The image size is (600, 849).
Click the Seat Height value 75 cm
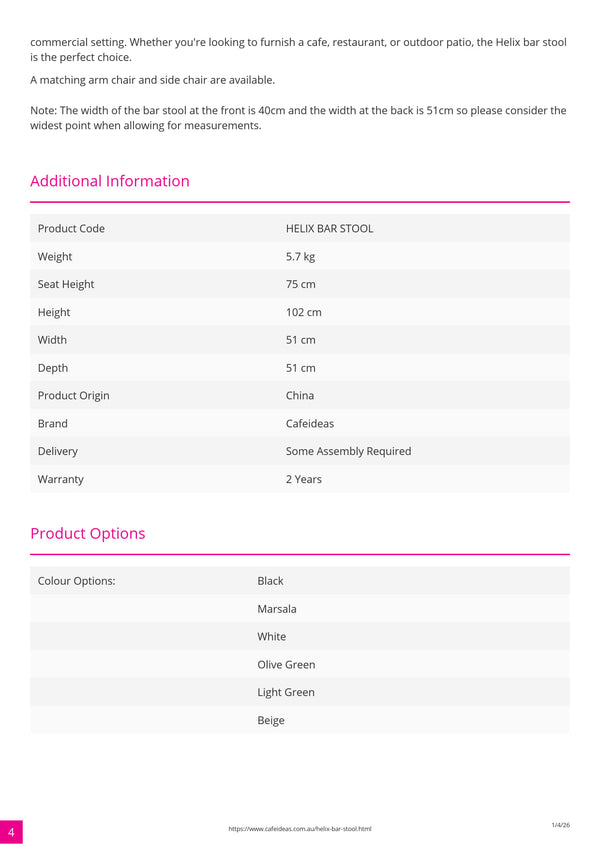coord(301,284)
